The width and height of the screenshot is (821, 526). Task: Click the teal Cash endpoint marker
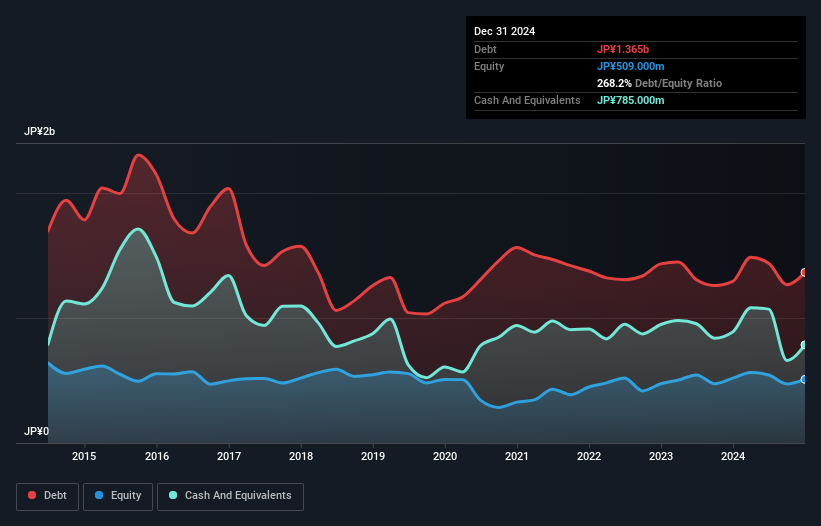[x=805, y=345]
